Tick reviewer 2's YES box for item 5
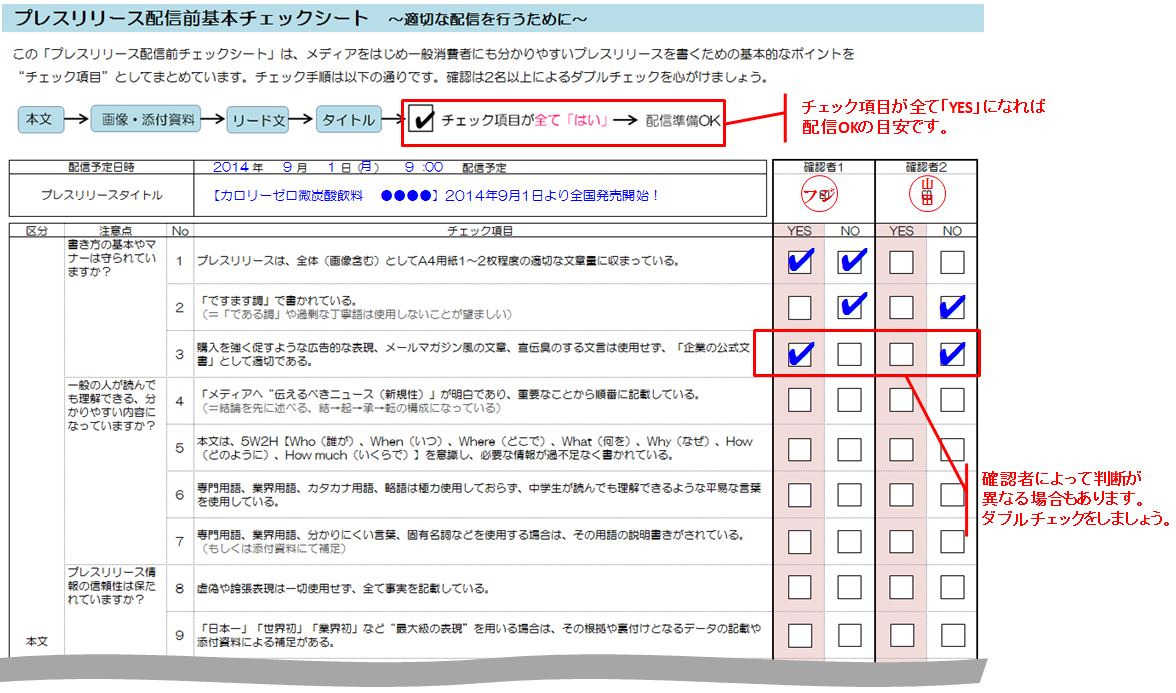Viewport: 1176px width, 693px height. tap(901, 448)
